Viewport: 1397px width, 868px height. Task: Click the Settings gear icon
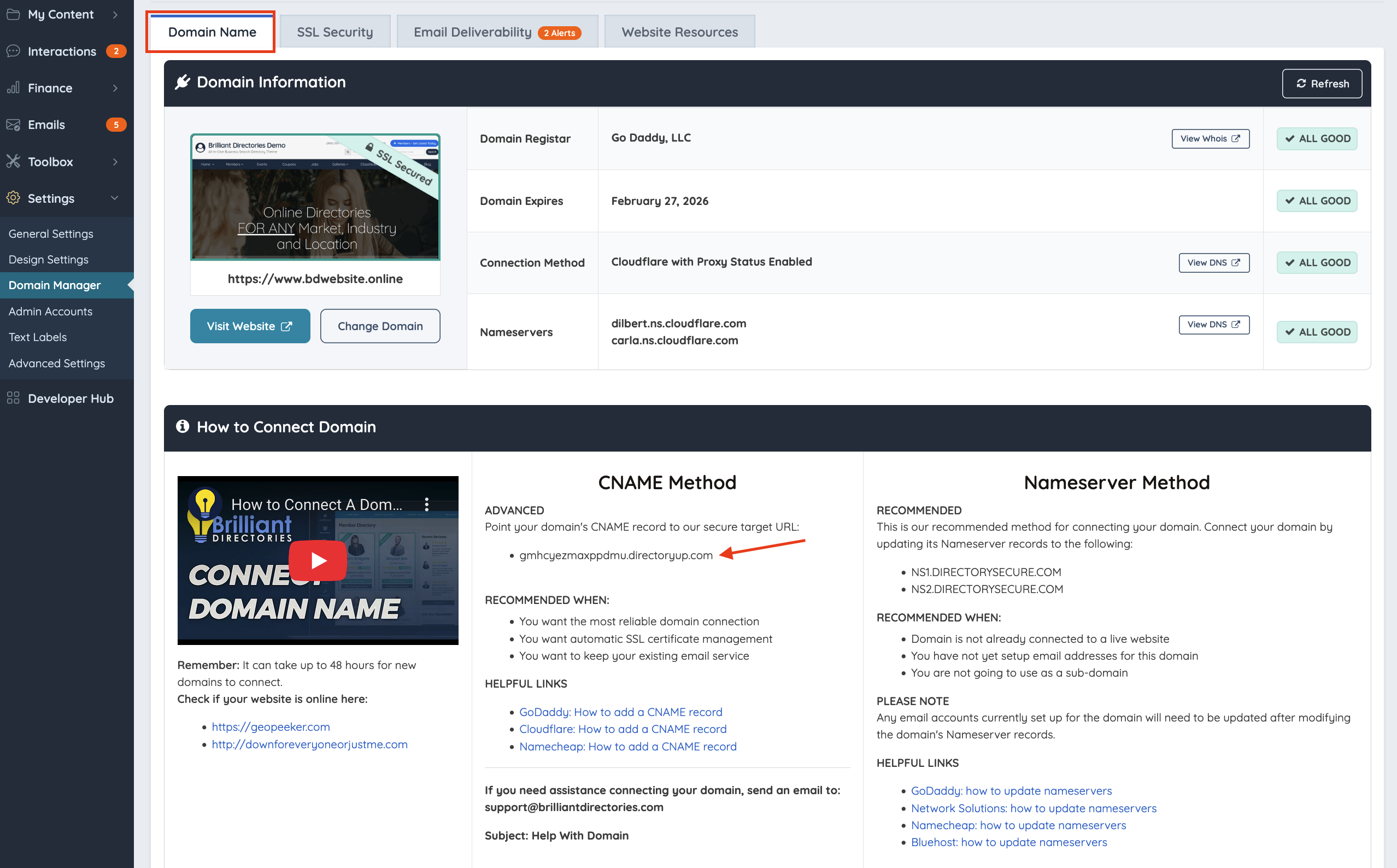coord(13,198)
